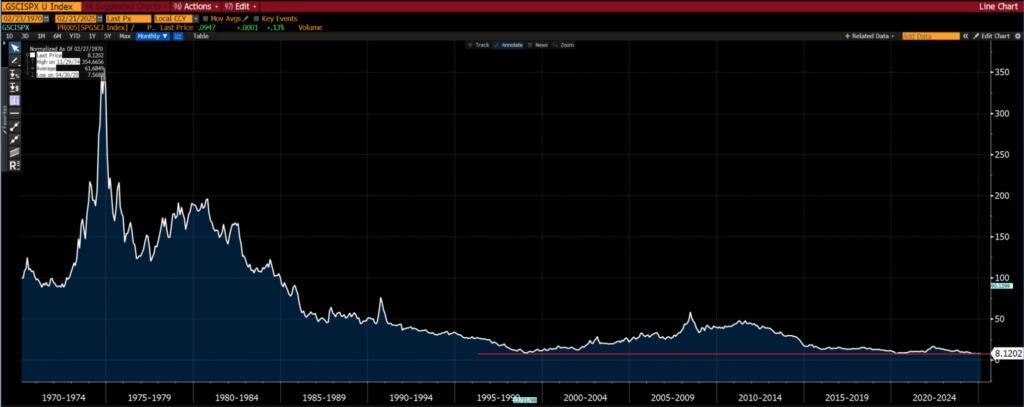Open the Edit menu
Screen dimensions: 1024x407
[x=241, y=6]
